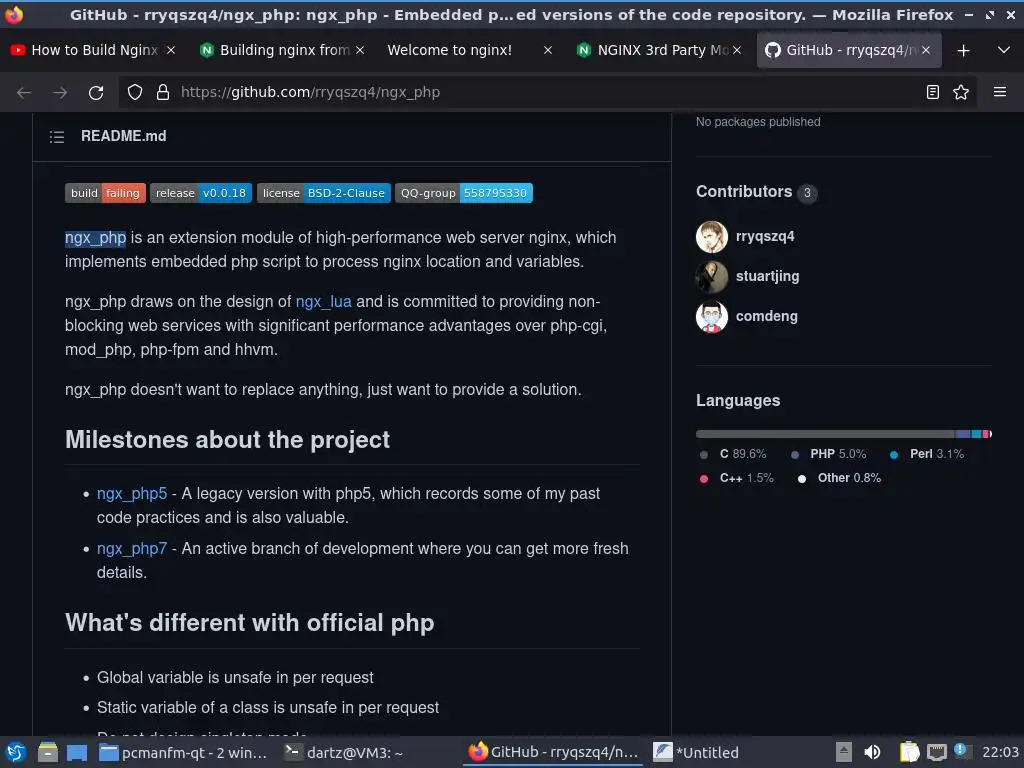Expand the list all tabs chevron
Image resolution: width=1024 pixels, height=768 pixels.
click(x=1004, y=50)
